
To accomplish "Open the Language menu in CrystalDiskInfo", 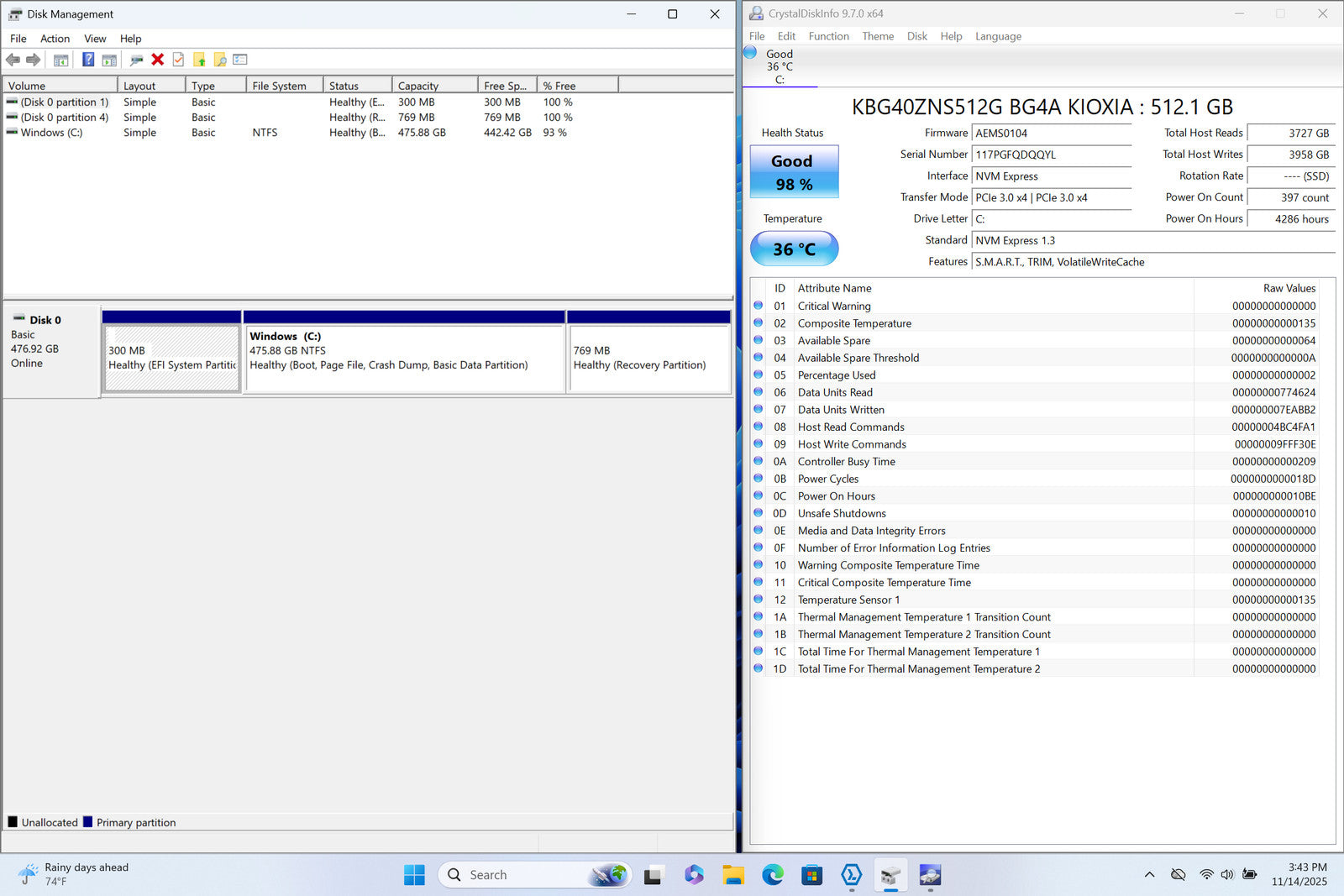I will point(998,36).
